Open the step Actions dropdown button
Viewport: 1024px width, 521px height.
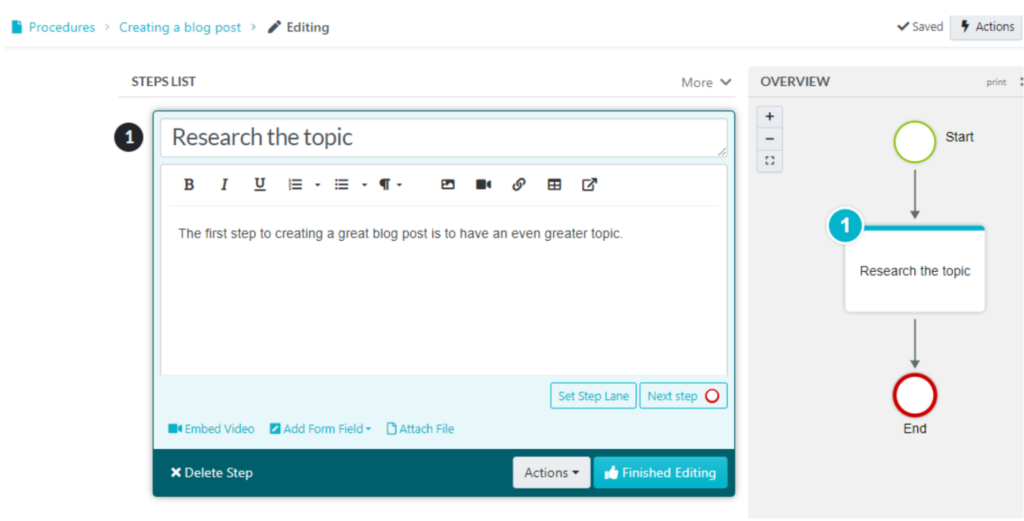(551, 473)
